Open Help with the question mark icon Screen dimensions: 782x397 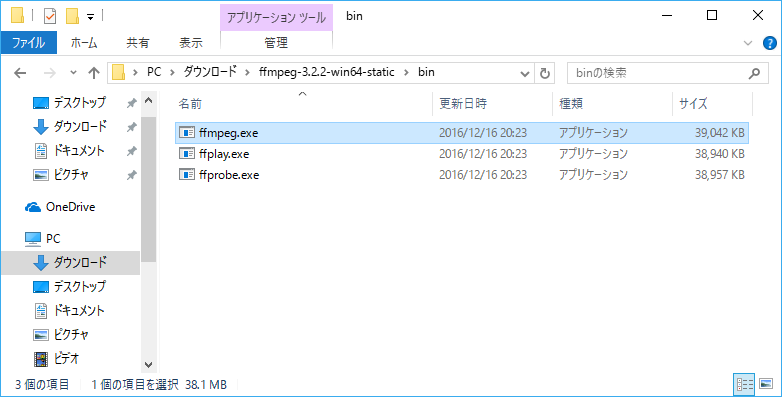coord(770,43)
